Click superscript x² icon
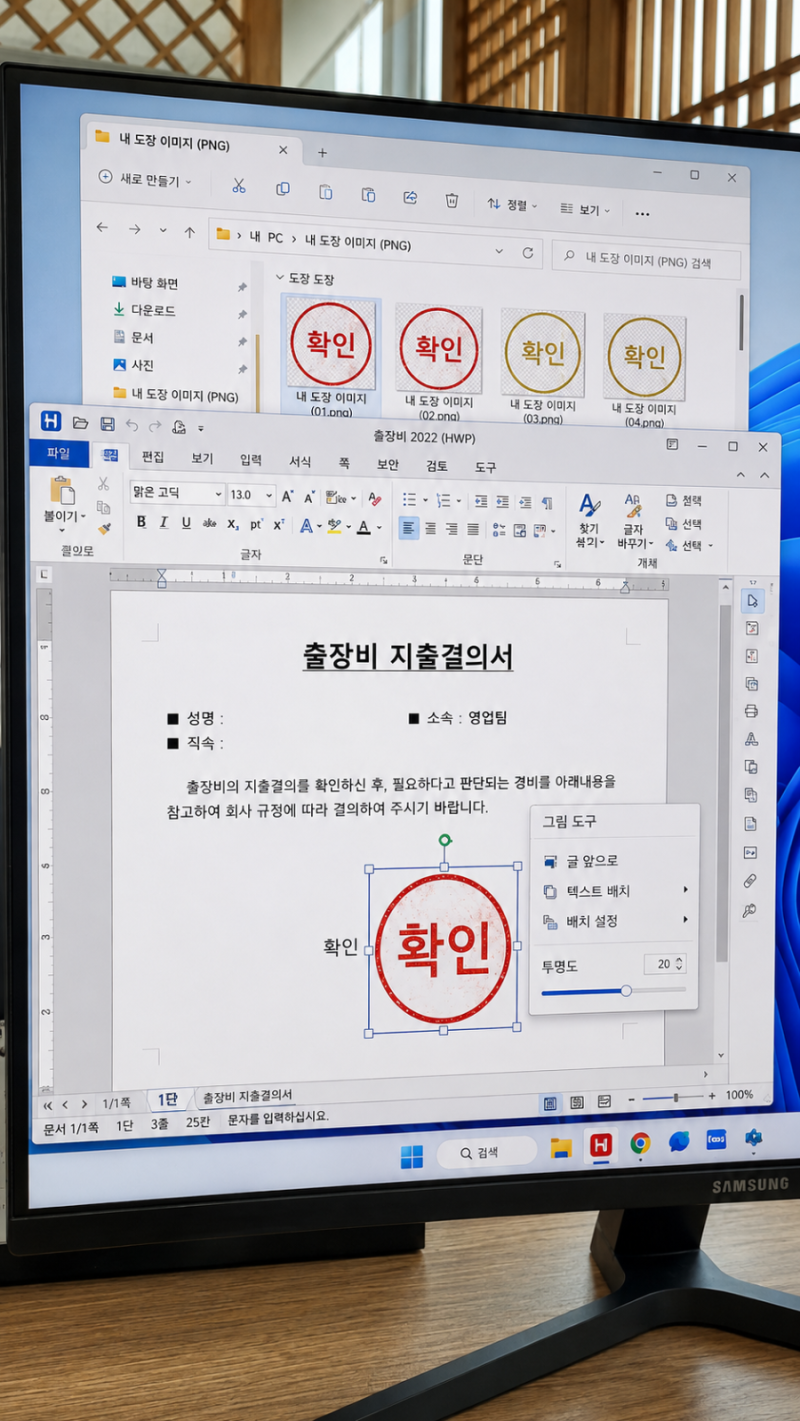 (x=279, y=524)
